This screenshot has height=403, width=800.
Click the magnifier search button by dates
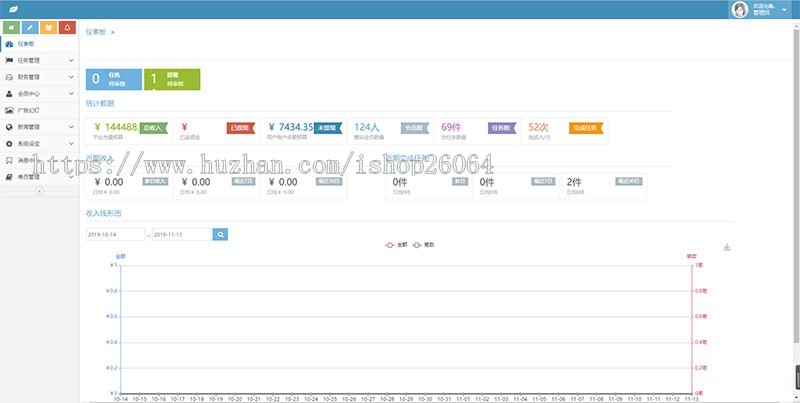[220, 235]
